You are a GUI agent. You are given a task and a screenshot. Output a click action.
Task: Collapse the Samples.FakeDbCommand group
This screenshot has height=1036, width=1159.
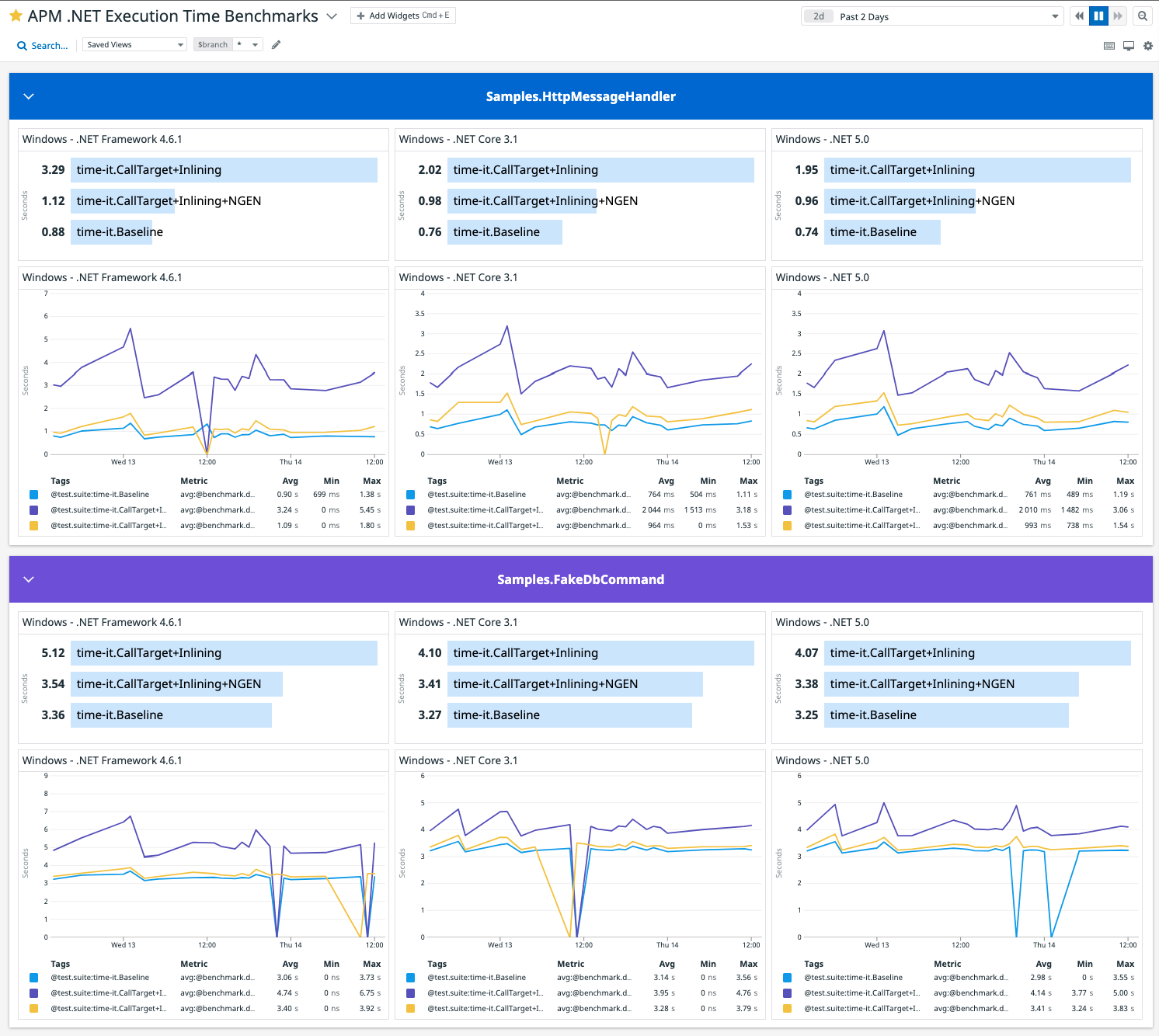tap(29, 579)
